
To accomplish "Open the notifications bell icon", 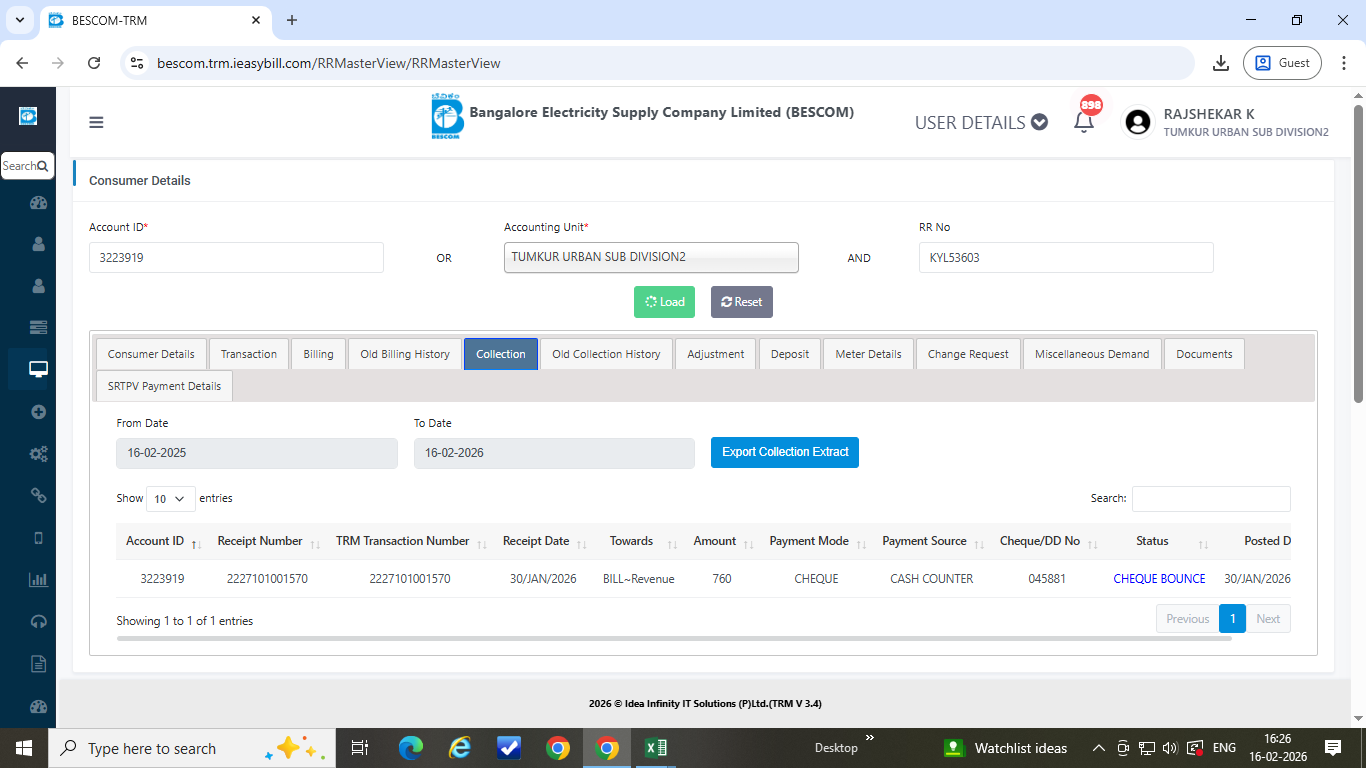I will click(1083, 122).
